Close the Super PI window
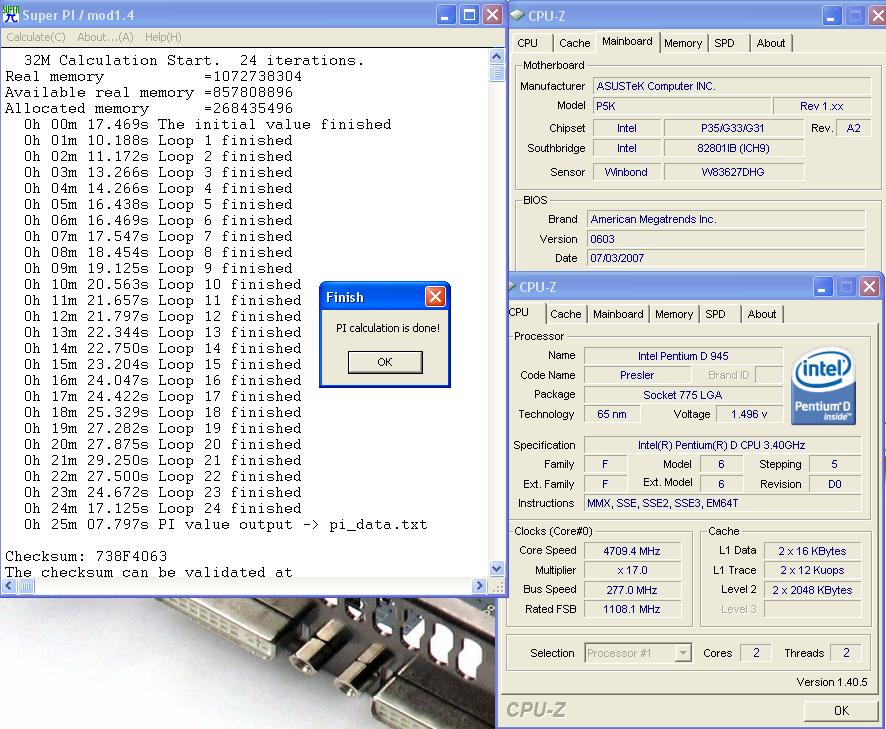 pyautogui.click(x=492, y=15)
